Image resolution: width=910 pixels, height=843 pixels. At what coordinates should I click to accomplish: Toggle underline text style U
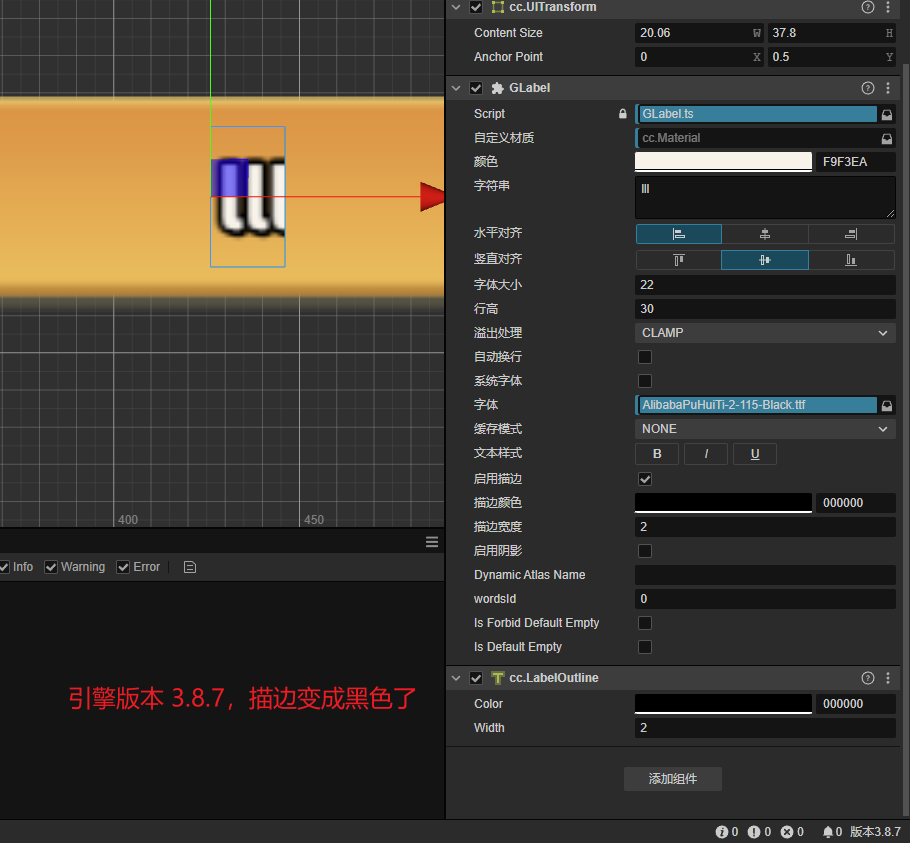click(754, 454)
